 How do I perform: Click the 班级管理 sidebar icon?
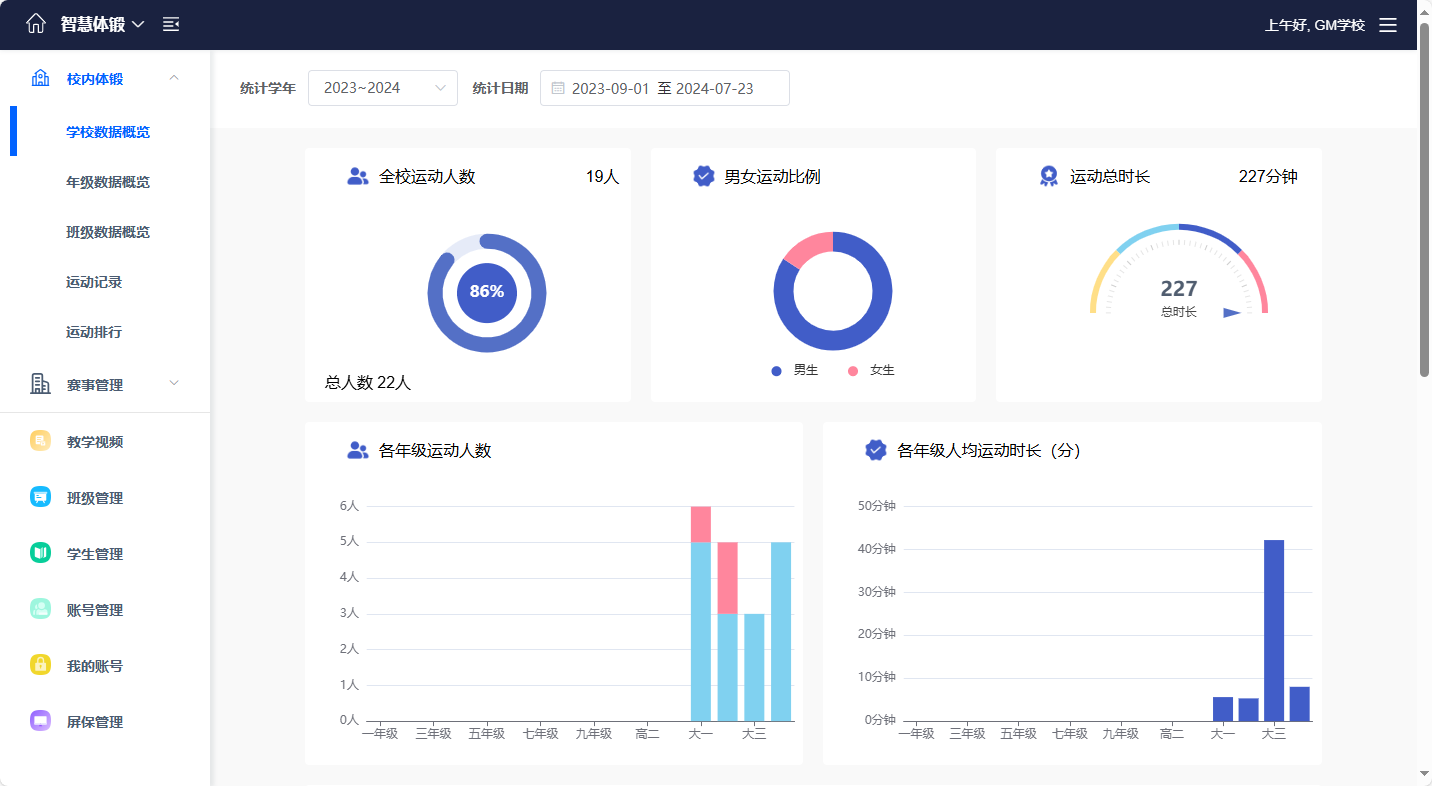[40, 497]
